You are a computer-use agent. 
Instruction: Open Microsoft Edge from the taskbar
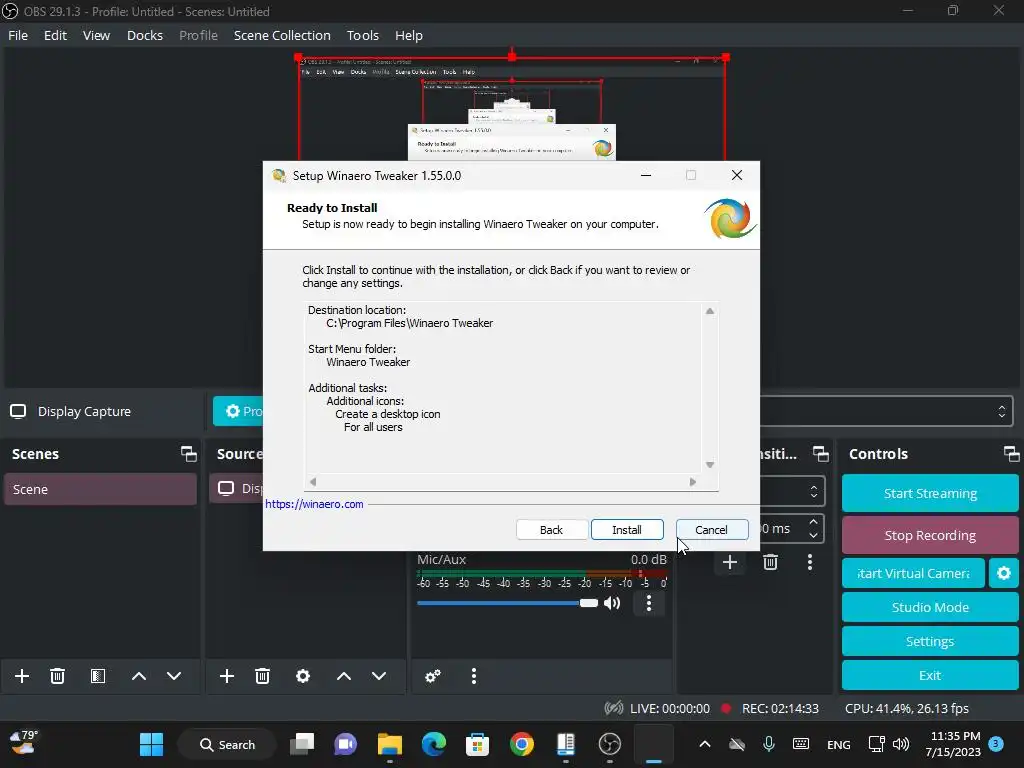coord(434,744)
